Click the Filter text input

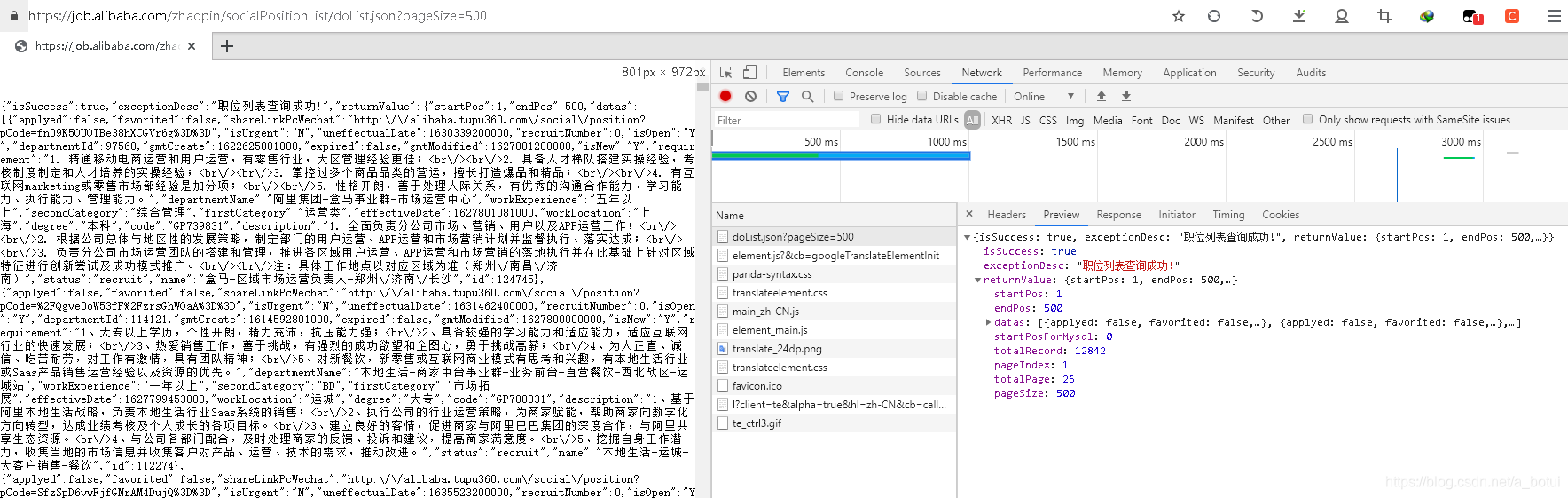pyautogui.click(x=787, y=120)
